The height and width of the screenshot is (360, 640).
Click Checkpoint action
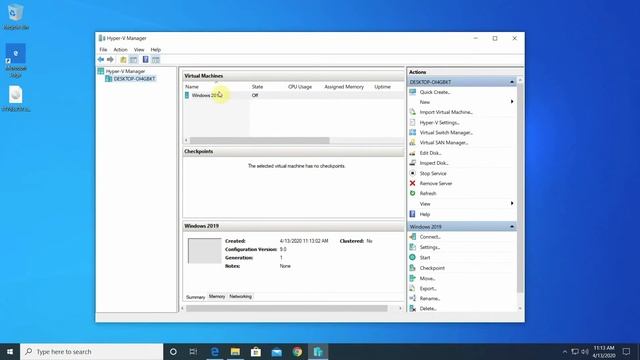tap(432, 268)
